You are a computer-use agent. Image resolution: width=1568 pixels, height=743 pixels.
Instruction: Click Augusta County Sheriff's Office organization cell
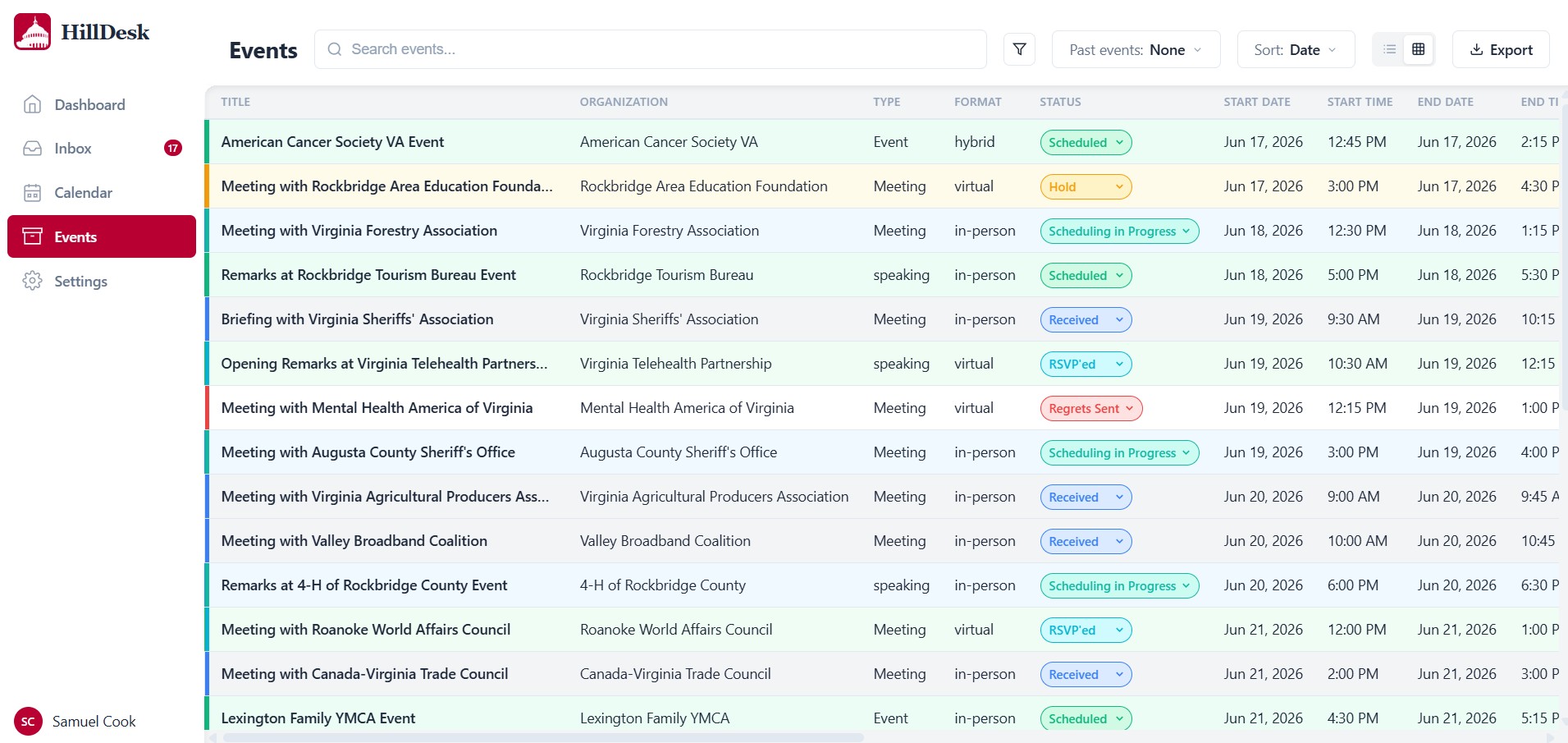pyautogui.click(x=679, y=452)
